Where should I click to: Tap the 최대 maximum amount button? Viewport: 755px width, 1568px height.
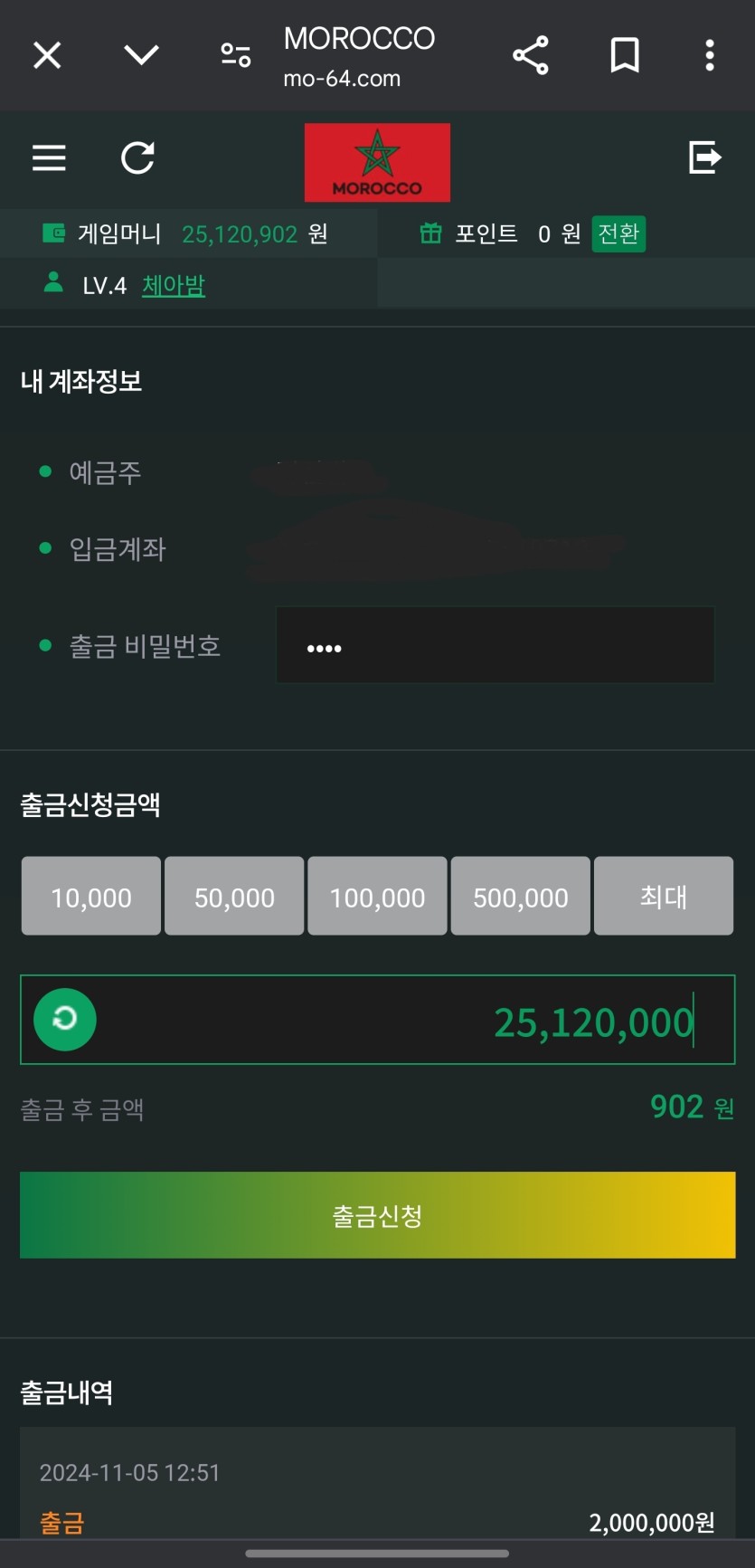[664, 897]
